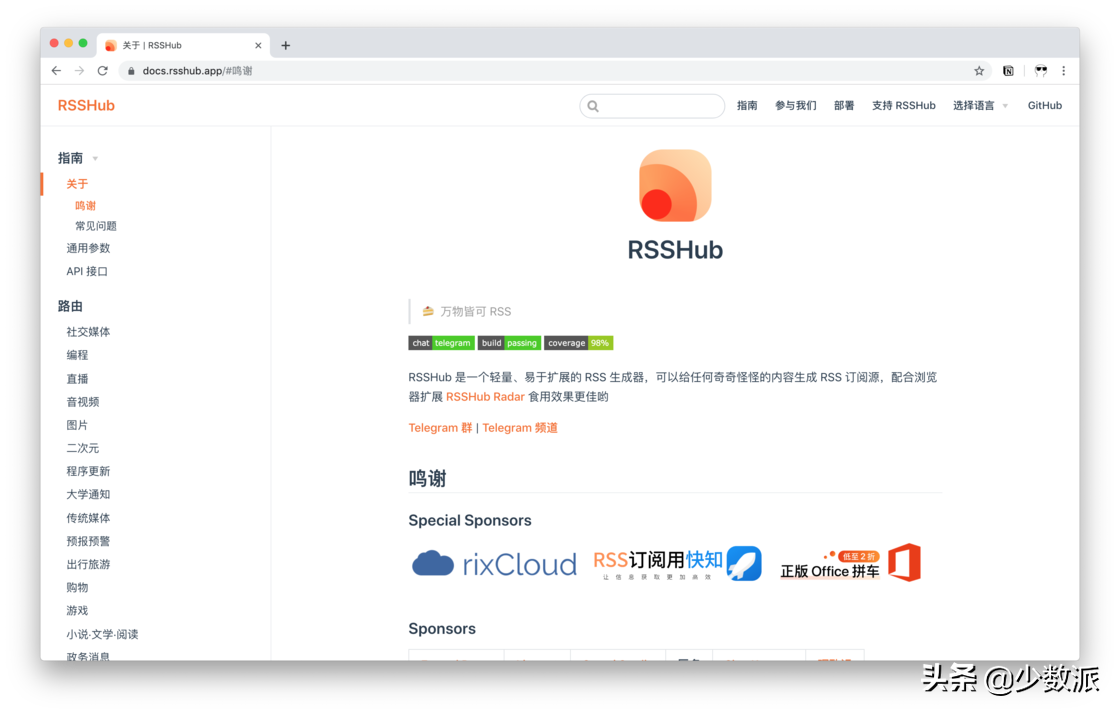The width and height of the screenshot is (1120, 714).
Task: Open 社交媒体 route category
Action: (x=89, y=332)
